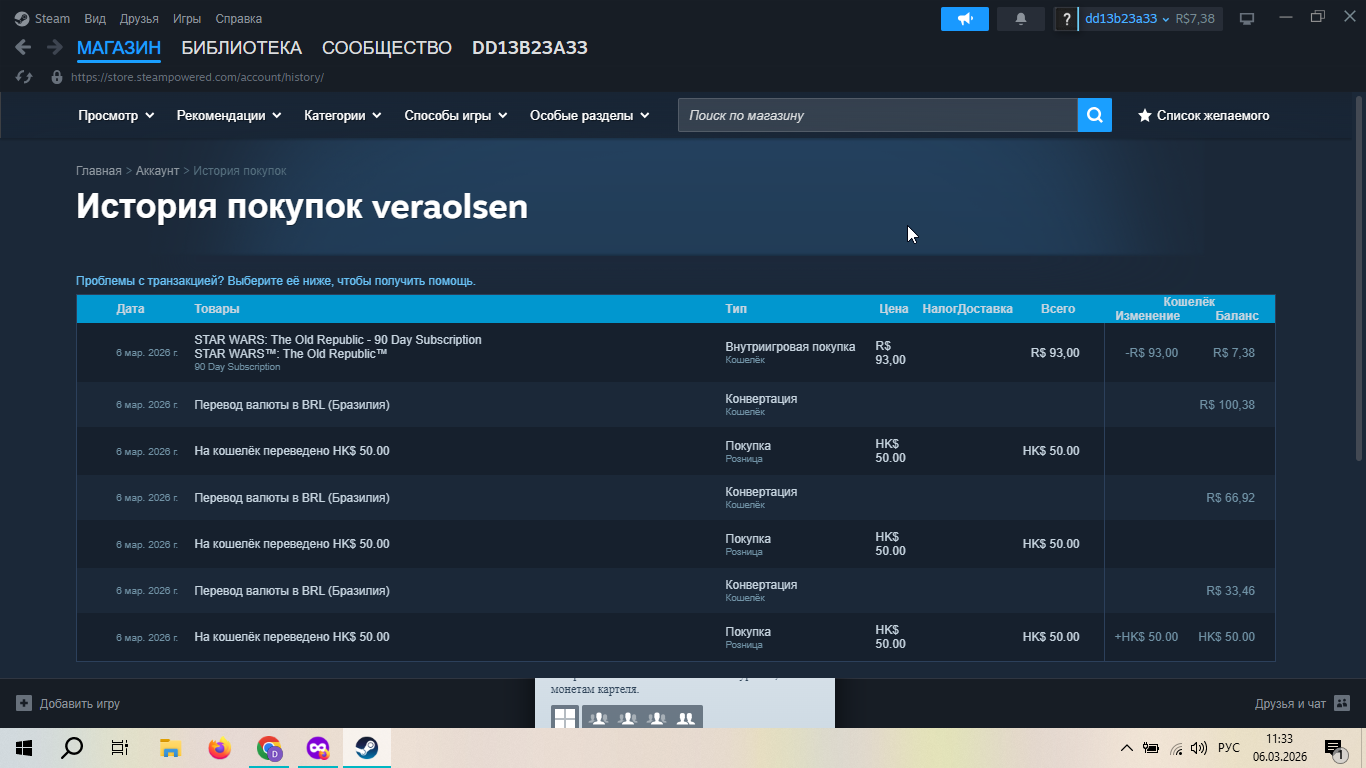The width and height of the screenshot is (1366, 768).
Task: Launch File Explorer from the taskbar
Action: [170, 748]
